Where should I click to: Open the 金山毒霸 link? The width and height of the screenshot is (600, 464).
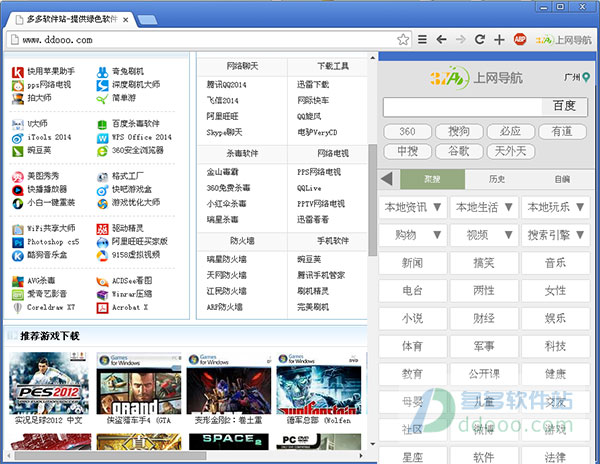click(x=222, y=172)
